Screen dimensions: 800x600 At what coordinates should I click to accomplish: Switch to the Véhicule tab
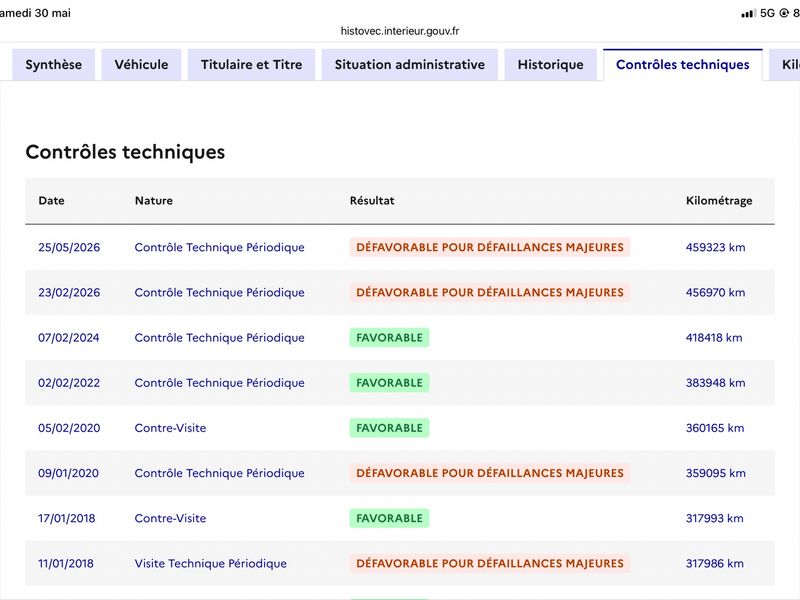(x=141, y=65)
